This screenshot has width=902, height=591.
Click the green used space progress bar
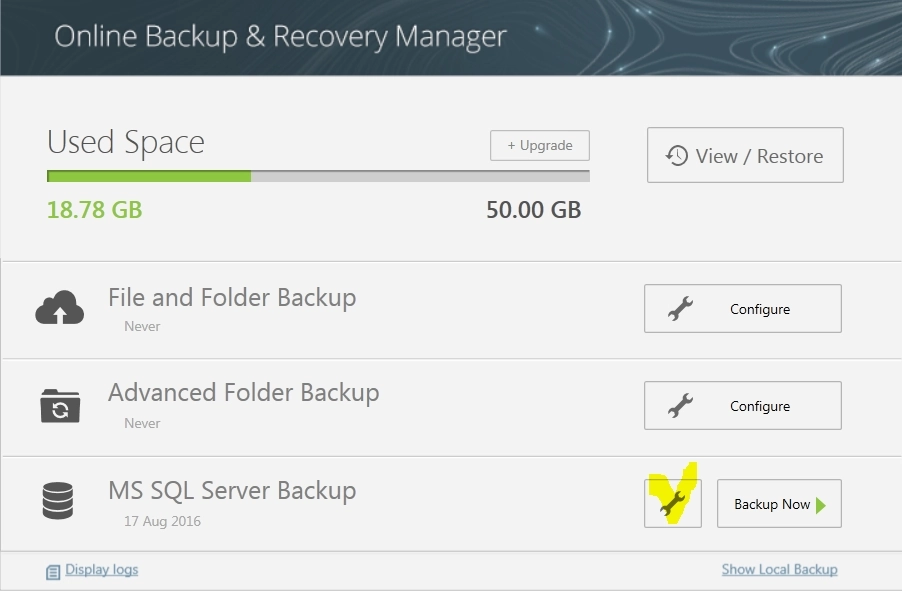click(149, 176)
